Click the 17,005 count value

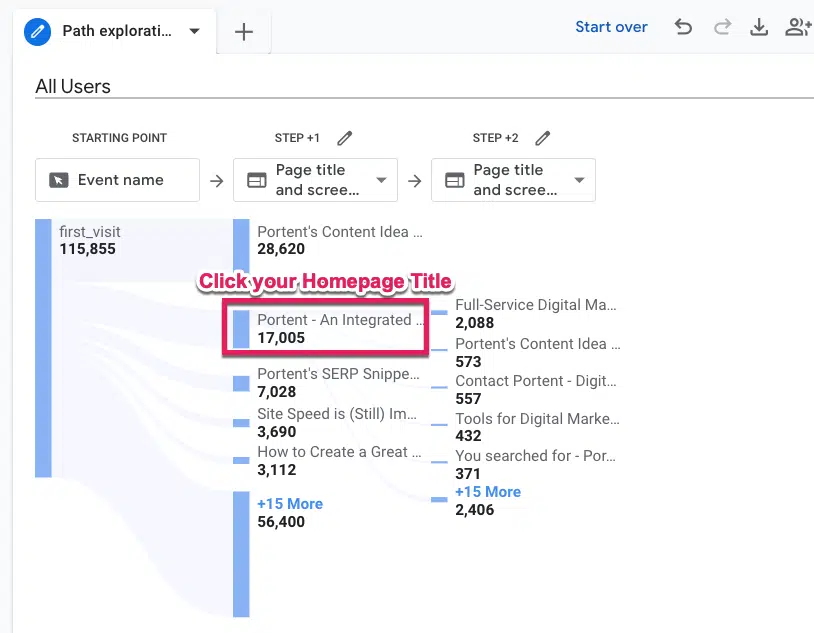281,338
